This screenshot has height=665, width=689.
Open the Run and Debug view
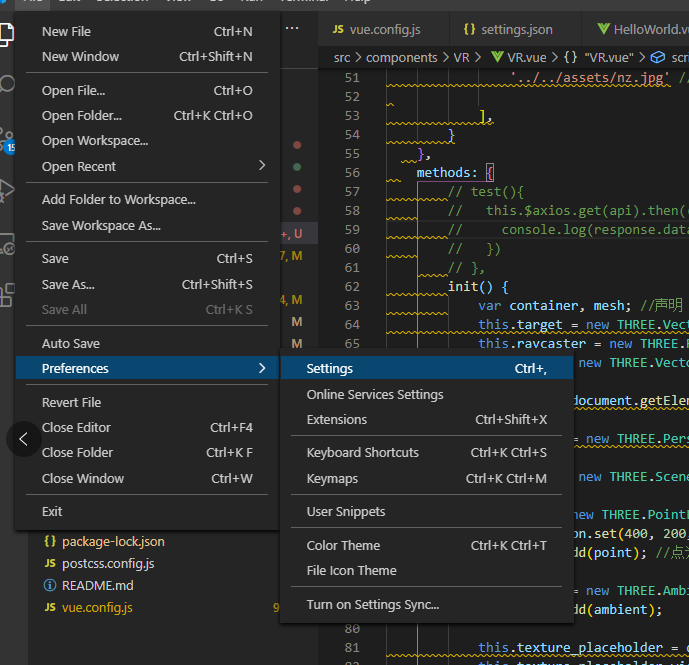coord(7,190)
